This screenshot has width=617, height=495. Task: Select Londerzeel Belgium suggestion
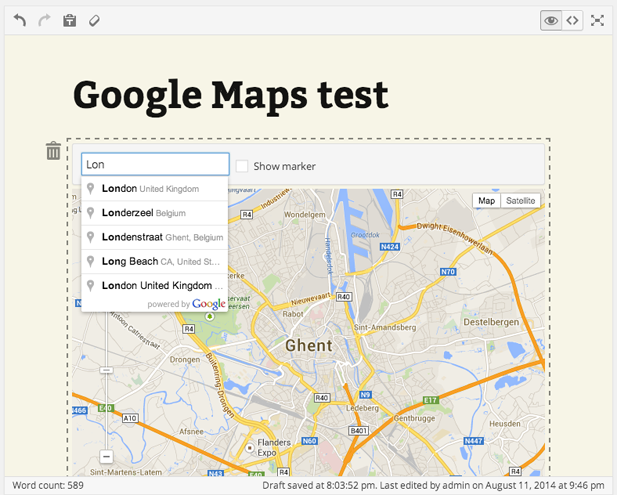(x=154, y=213)
